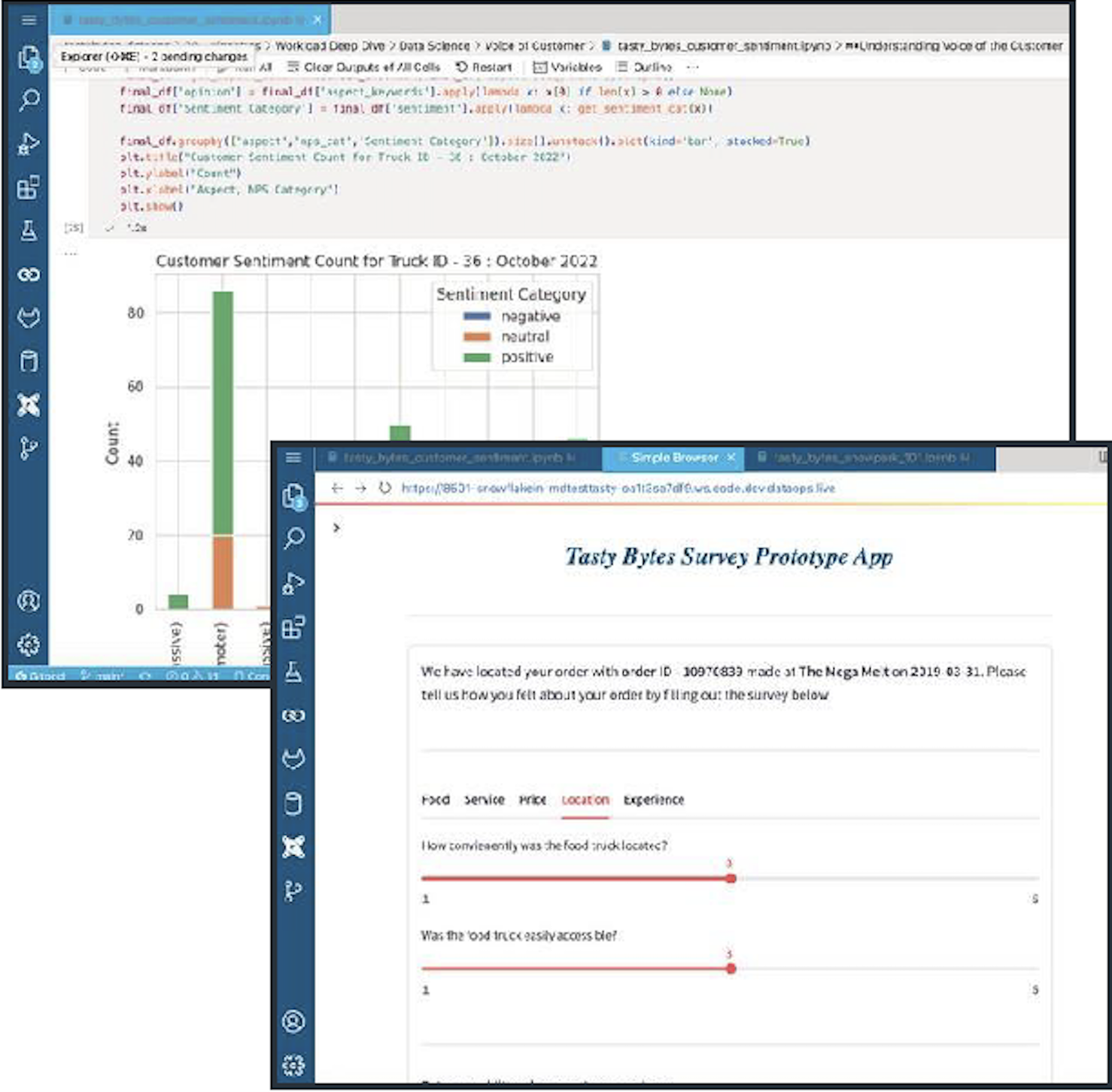Viewport: 1112px width, 1092px height.
Task: Click Tasty Bytes Survey Prototype App heading
Action: (729, 557)
